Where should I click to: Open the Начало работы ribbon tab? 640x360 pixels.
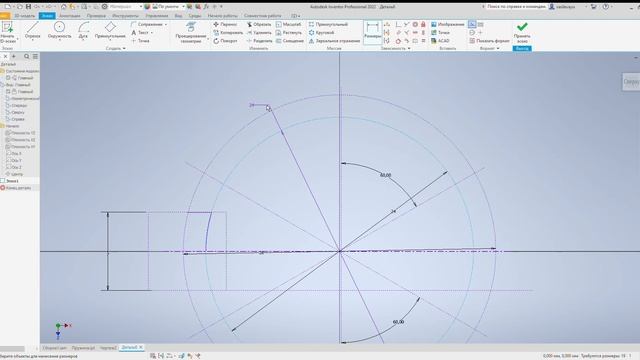click(222, 16)
